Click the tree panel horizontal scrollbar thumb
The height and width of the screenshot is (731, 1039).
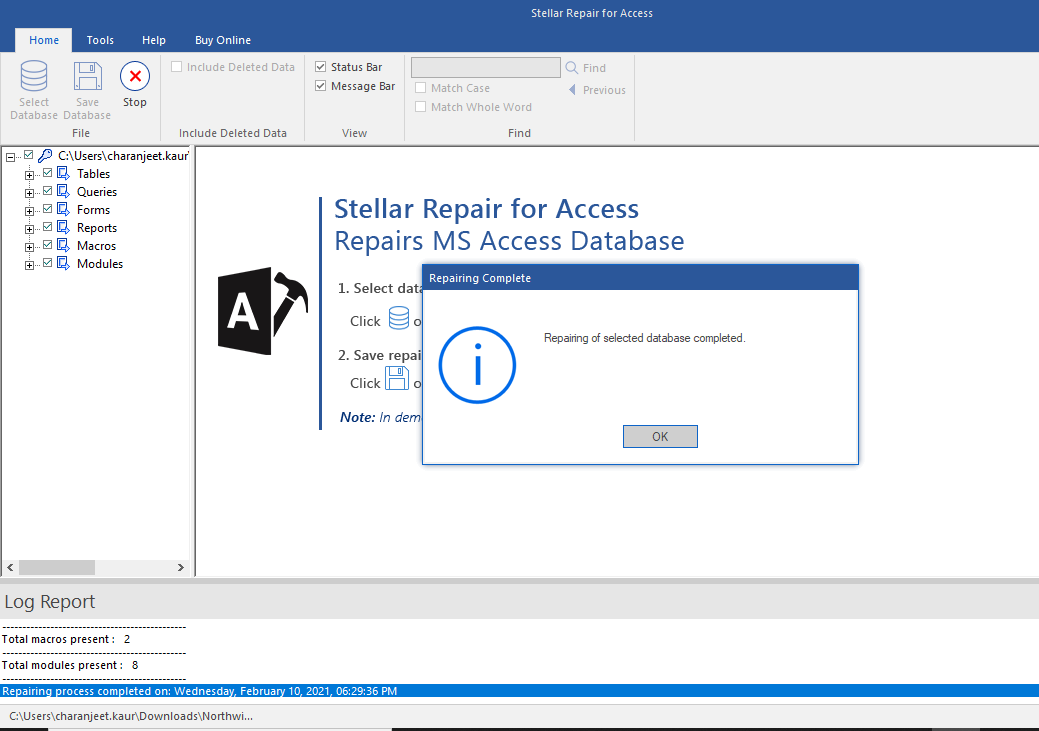tap(57, 567)
